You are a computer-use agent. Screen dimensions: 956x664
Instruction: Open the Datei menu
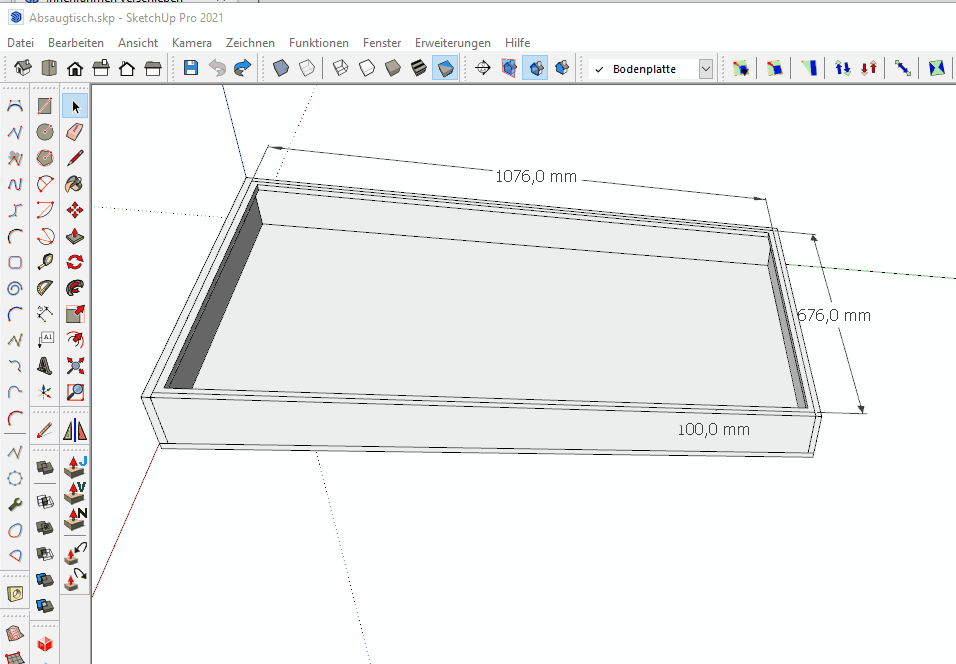pos(20,43)
